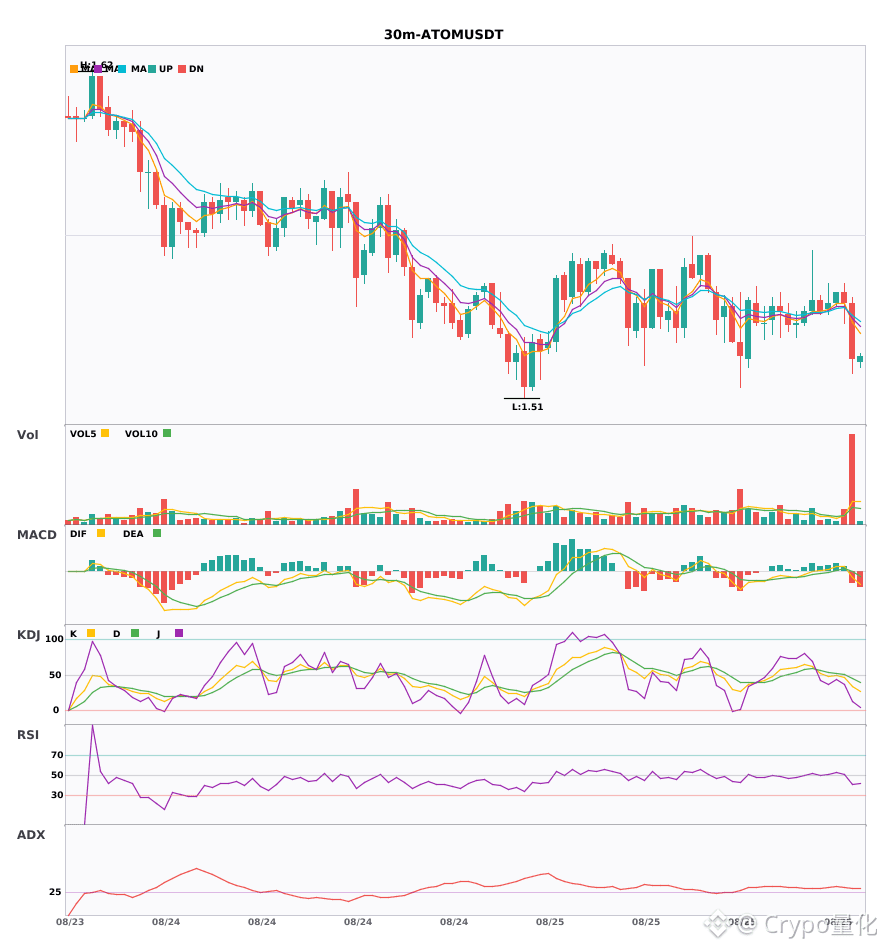Click the 70 level on RSI axis
This screenshot has width=885, height=950.
[57, 755]
